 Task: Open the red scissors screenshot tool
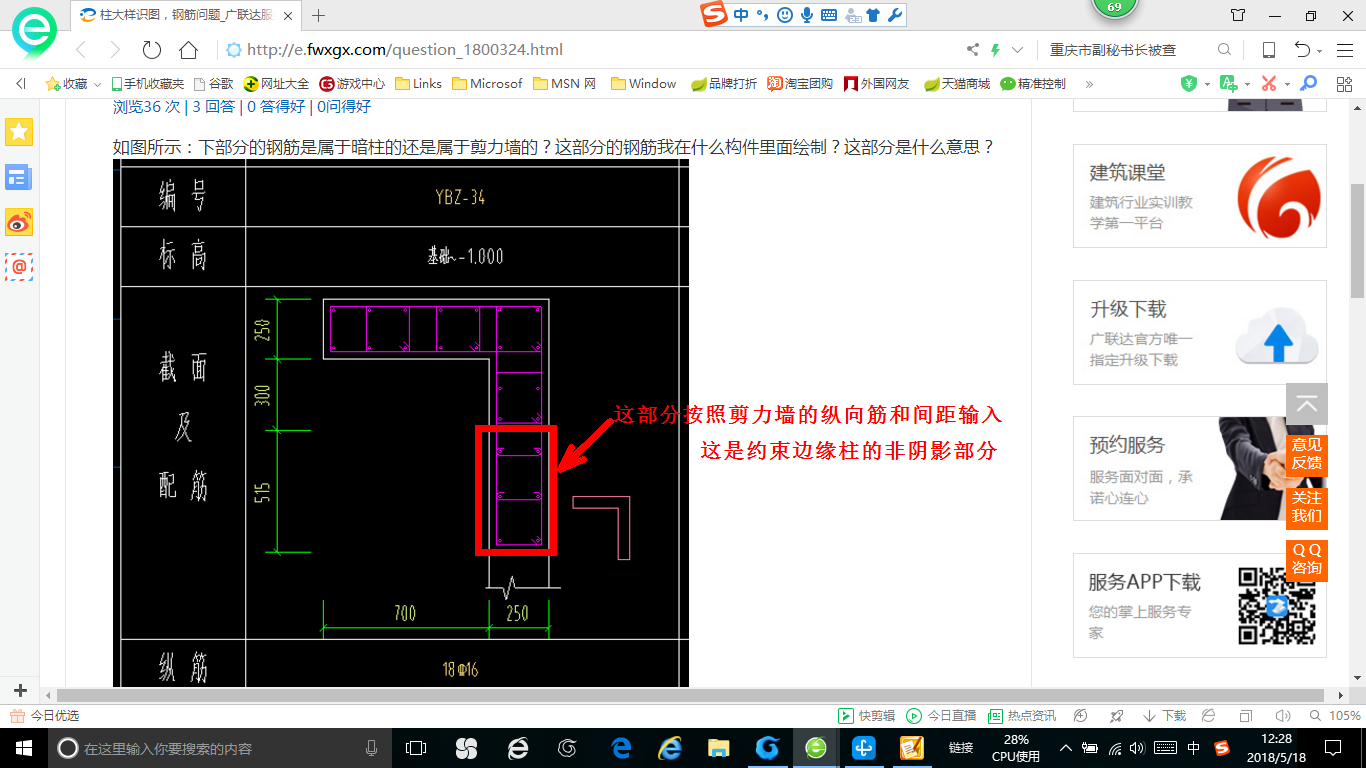pos(1269,84)
